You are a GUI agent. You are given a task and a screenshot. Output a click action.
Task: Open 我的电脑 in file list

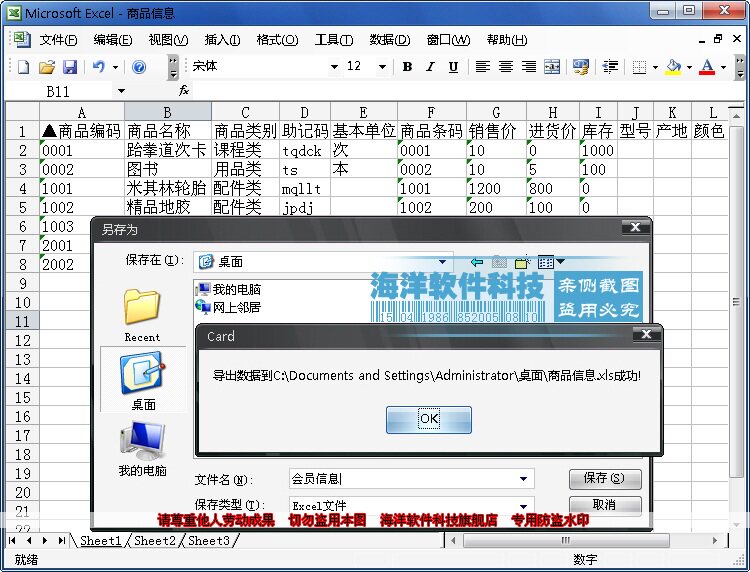click(x=229, y=289)
